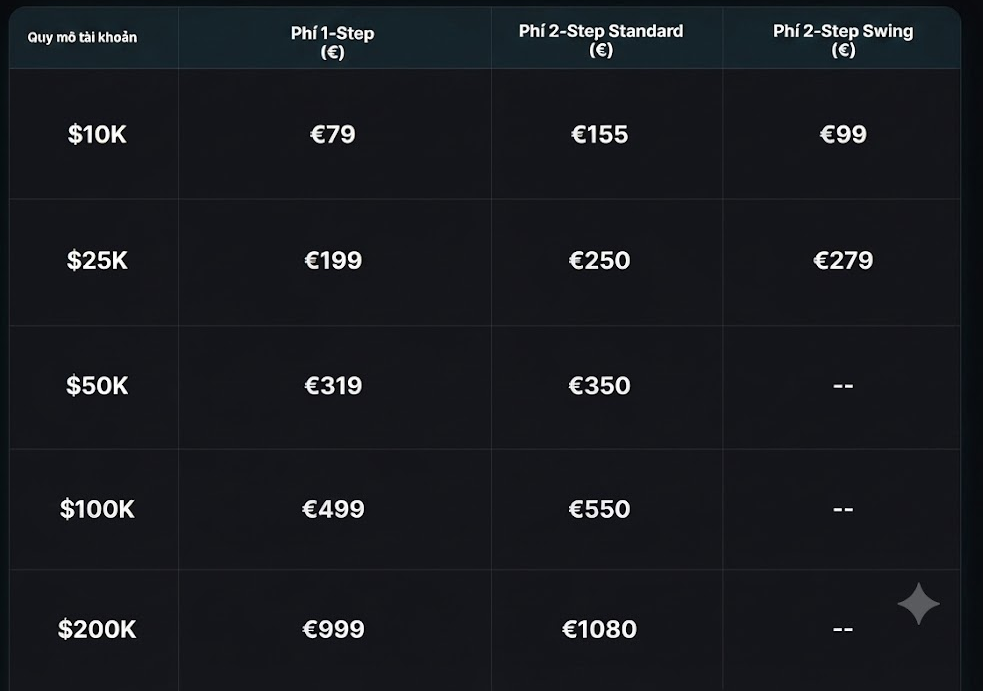Select the Quy mô tài khoản header
The height and width of the screenshot is (691, 983).
pos(82,38)
